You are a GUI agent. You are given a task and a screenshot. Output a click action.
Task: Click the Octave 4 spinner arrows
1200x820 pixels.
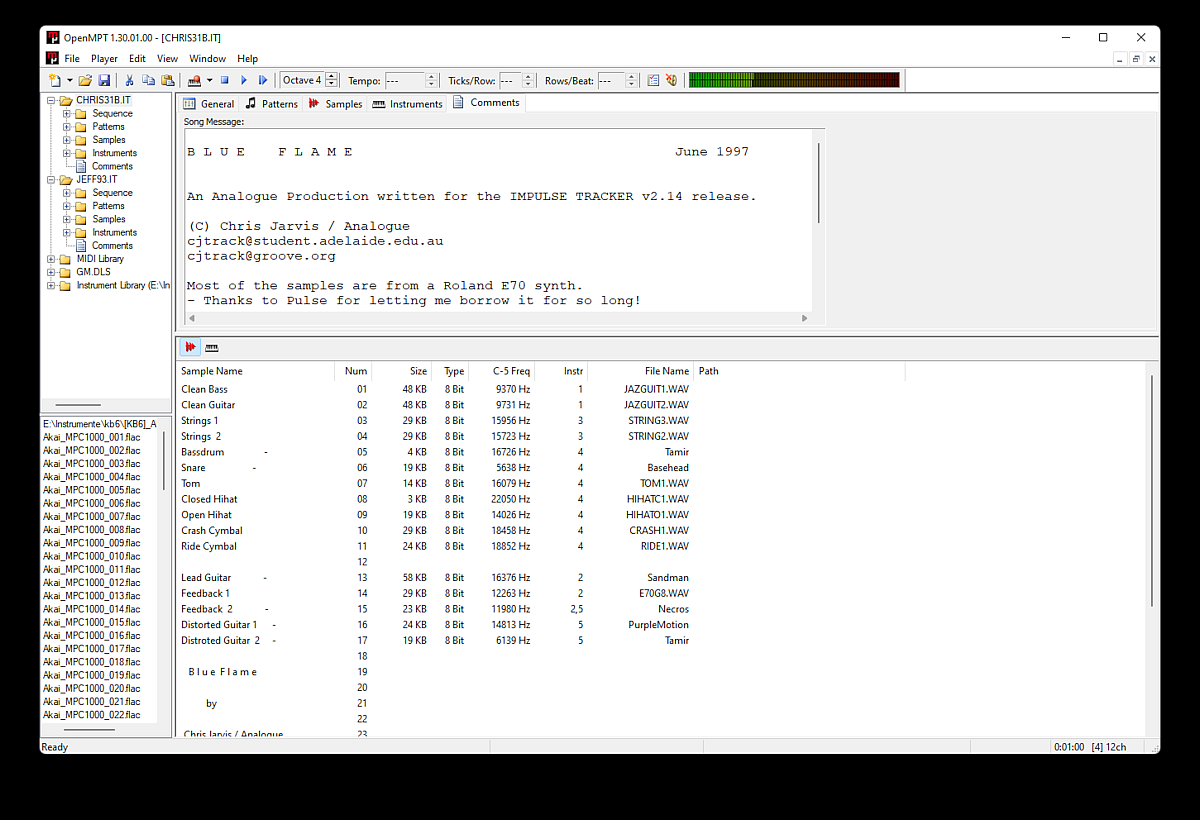point(332,80)
